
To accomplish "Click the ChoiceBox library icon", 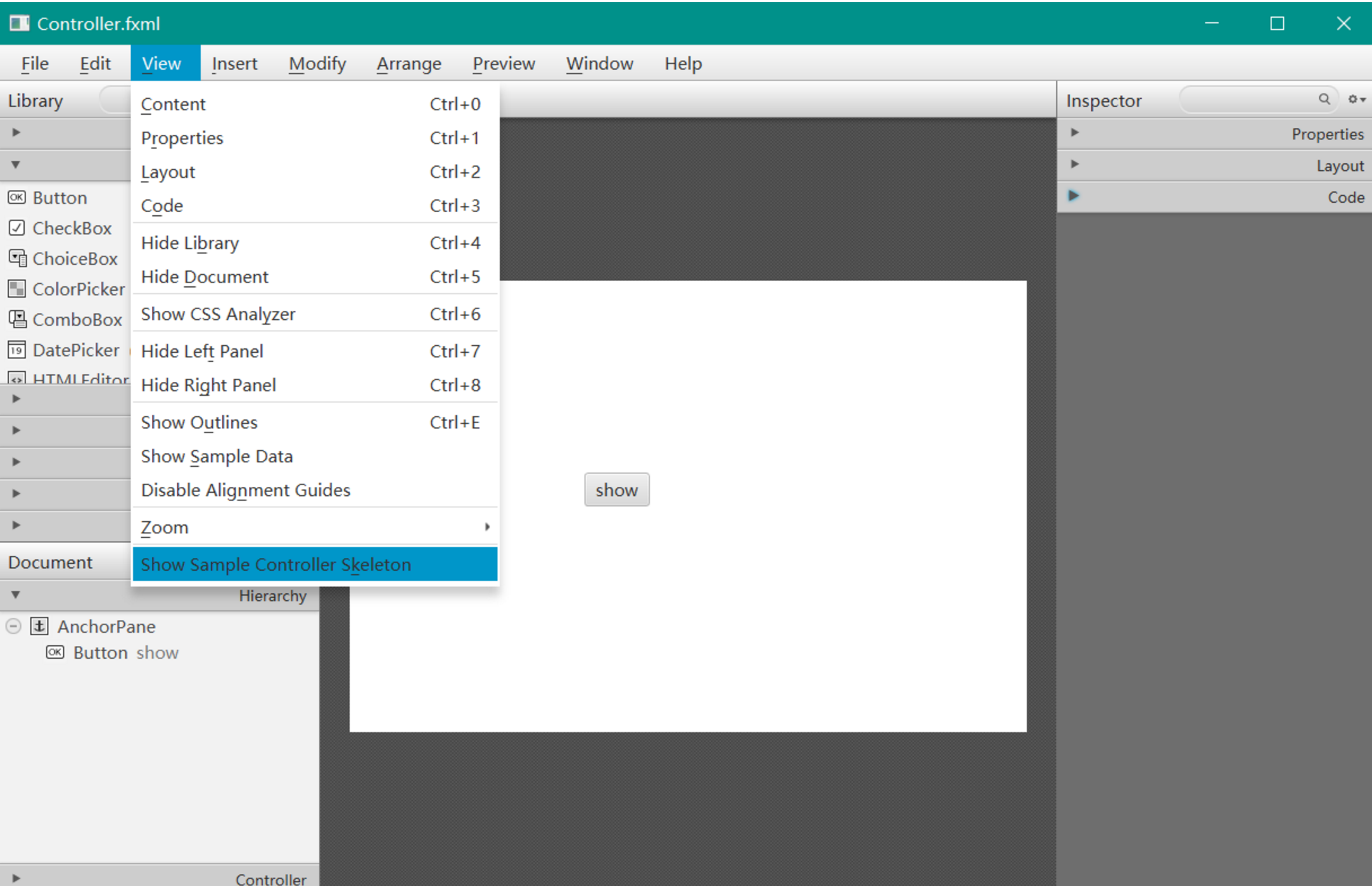I will pyautogui.click(x=16, y=258).
